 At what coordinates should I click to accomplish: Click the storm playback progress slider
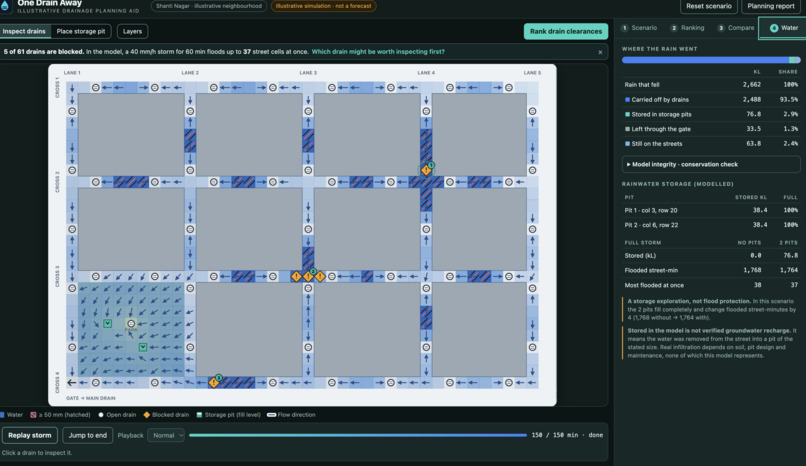point(358,435)
